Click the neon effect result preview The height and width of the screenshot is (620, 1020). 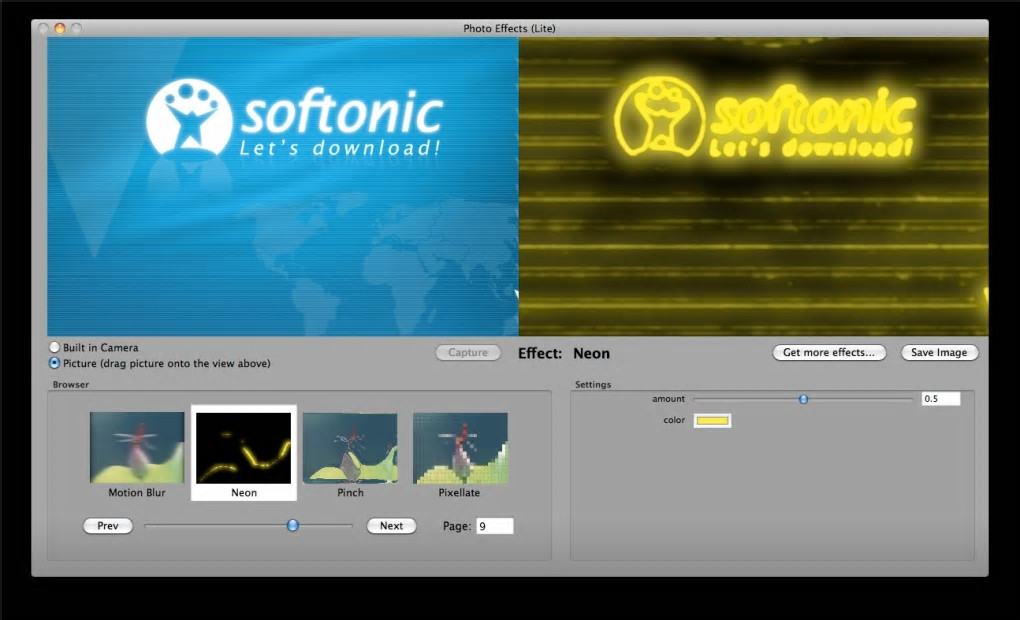click(x=753, y=186)
